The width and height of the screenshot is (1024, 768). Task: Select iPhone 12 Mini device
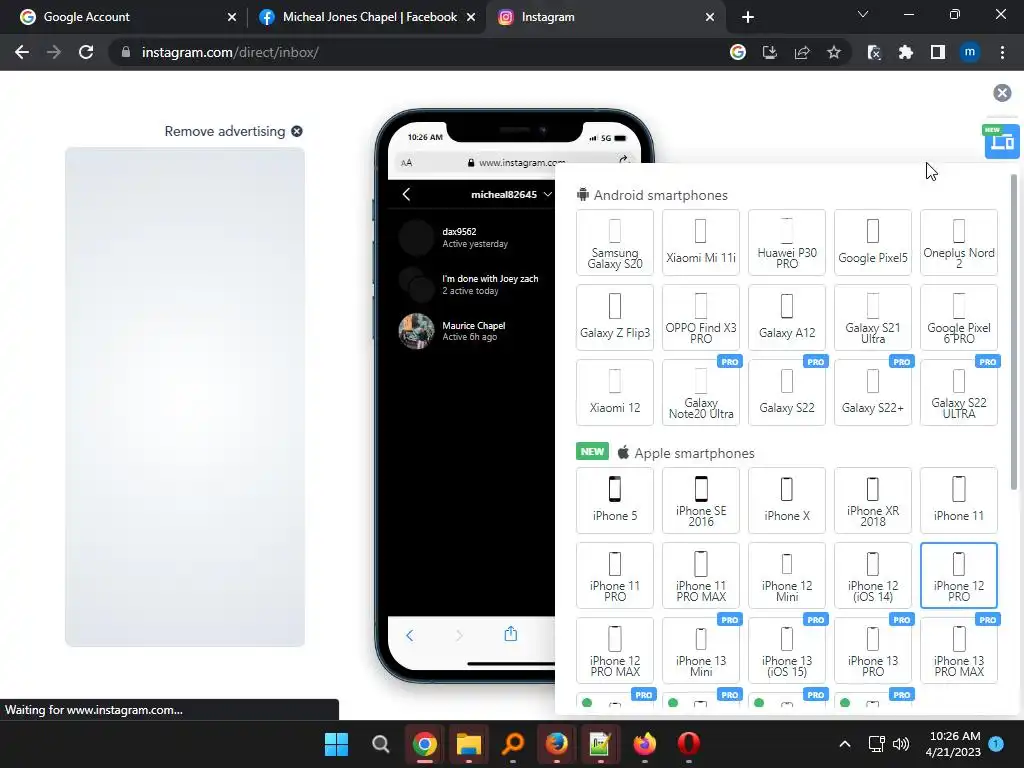787,575
